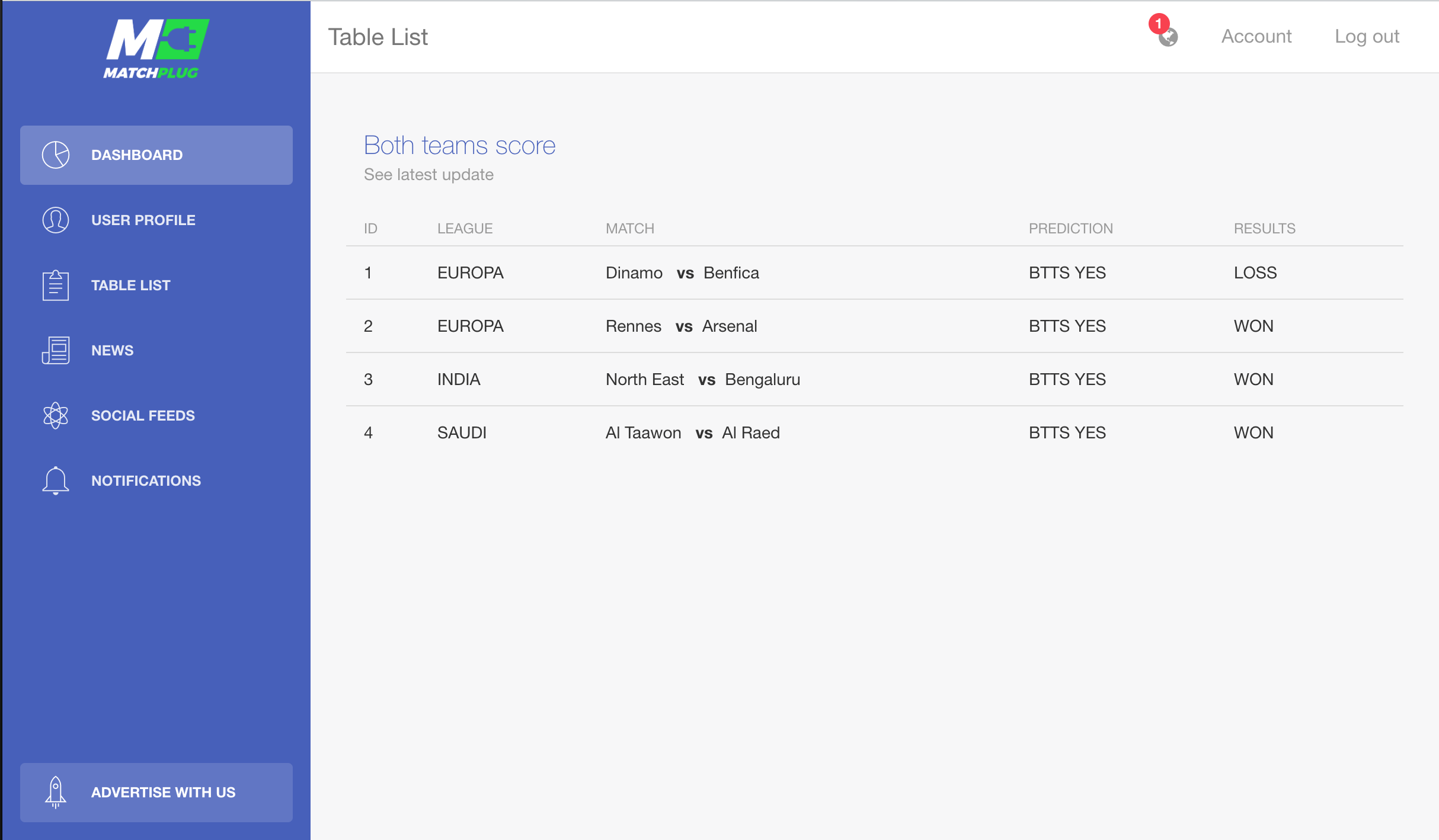This screenshot has height=840, width=1439.
Task: Click WON result in Al Taawon row
Action: pos(1253,433)
